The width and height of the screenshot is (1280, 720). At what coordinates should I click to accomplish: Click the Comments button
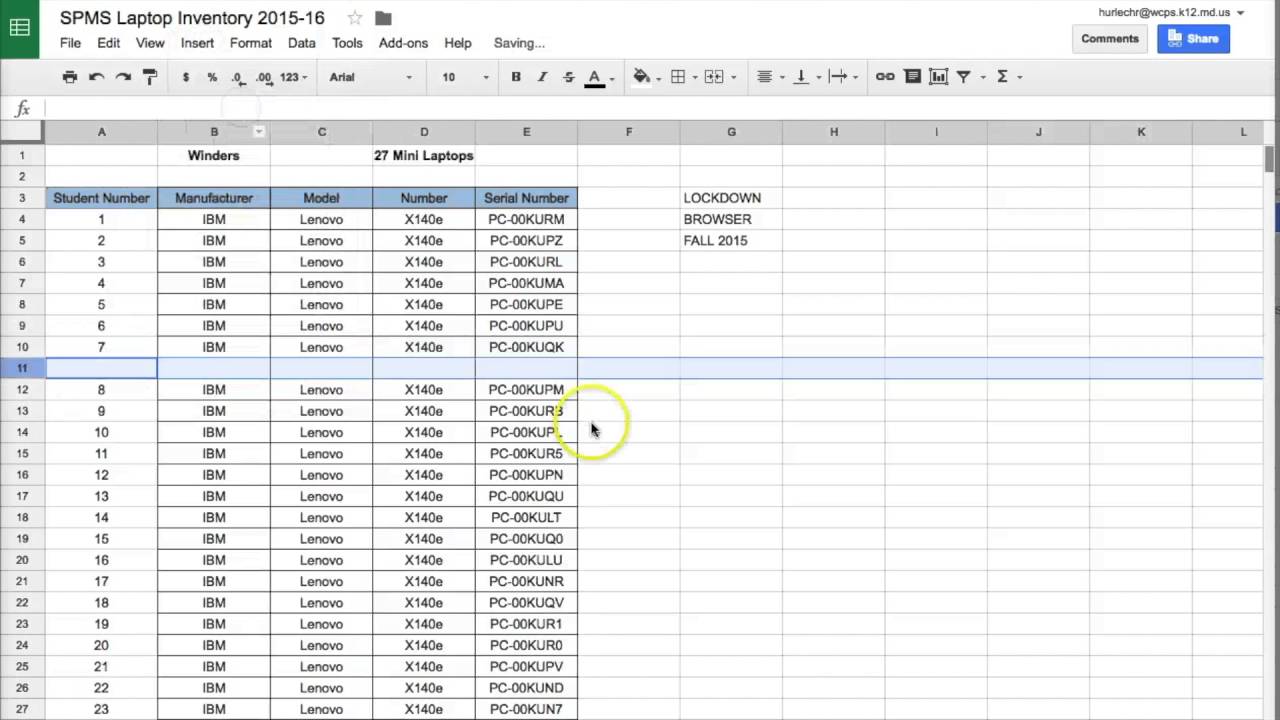1110,39
